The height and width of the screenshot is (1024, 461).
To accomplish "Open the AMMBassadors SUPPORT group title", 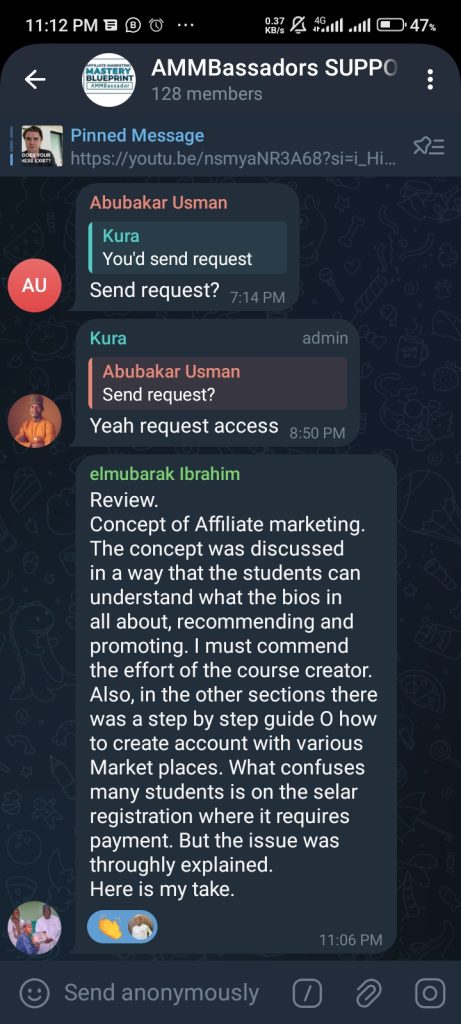I will [x=274, y=68].
